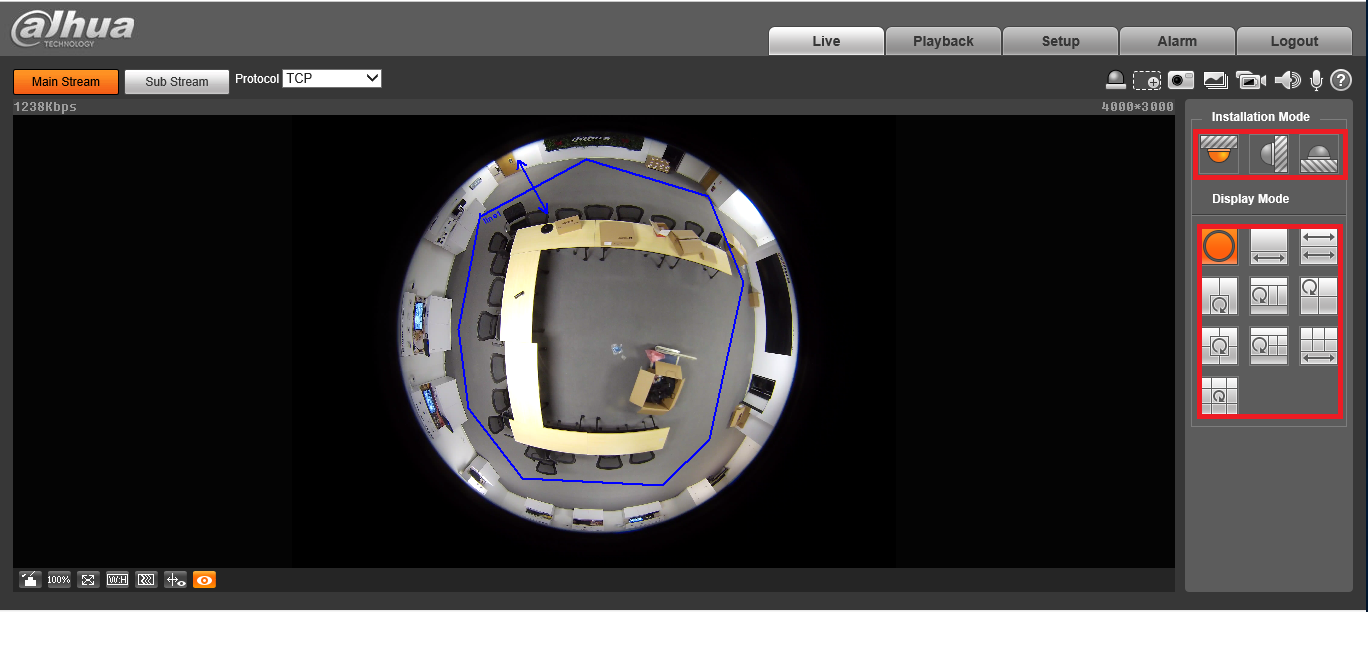This screenshot has height=648, width=1368.
Task: Choose the double panorama display mode
Action: (x=1319, y=246)
